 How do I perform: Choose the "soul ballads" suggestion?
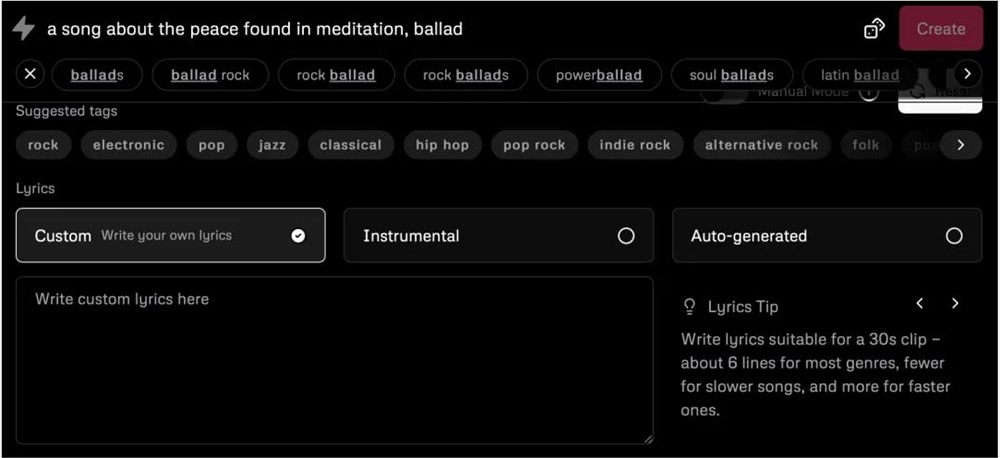[731, 75]
